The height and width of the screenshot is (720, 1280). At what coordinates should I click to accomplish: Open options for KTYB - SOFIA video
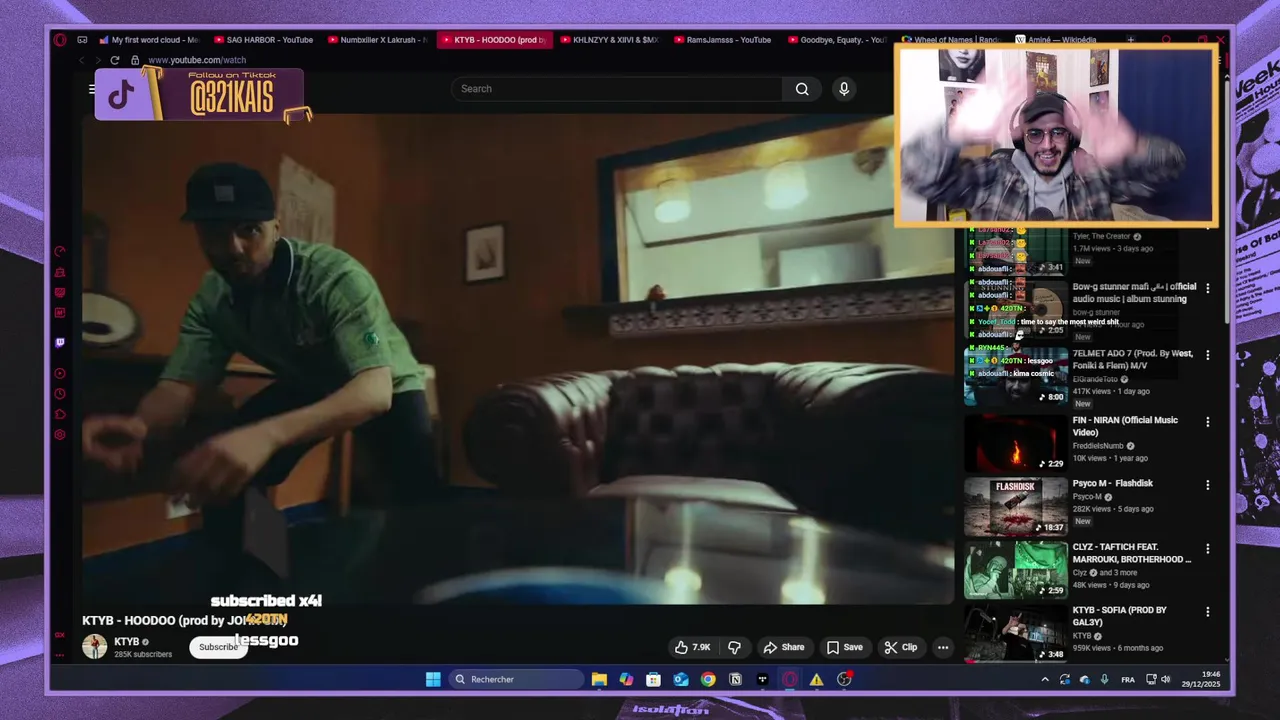point(1207,612)
